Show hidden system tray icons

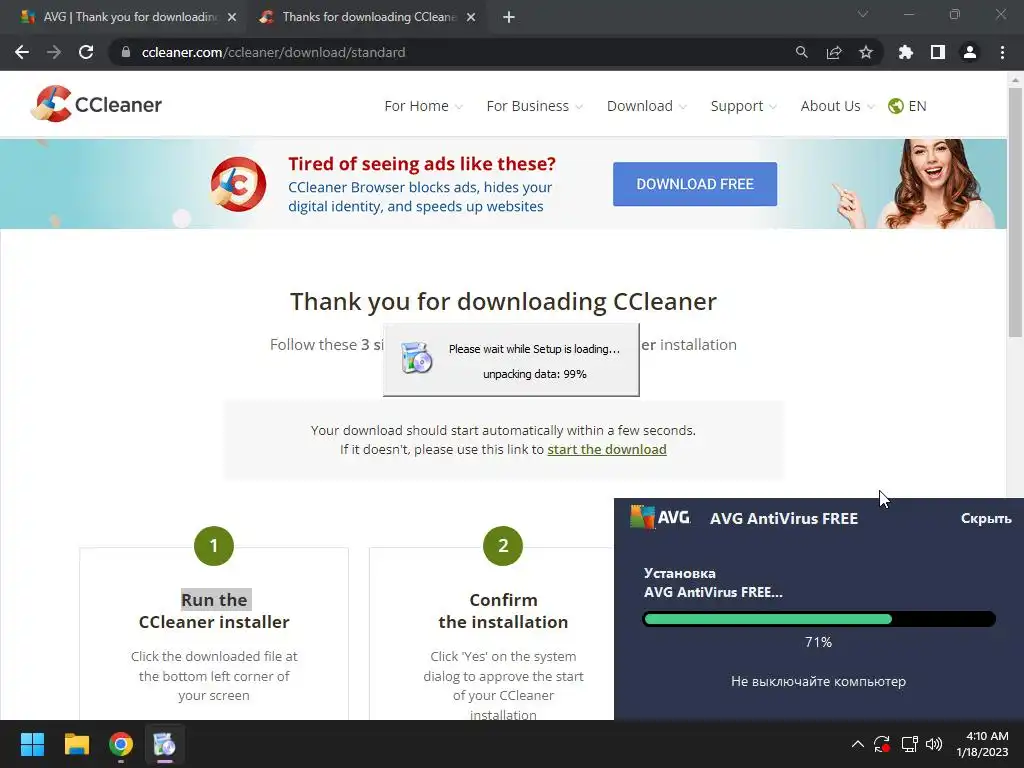pos(858,744)
